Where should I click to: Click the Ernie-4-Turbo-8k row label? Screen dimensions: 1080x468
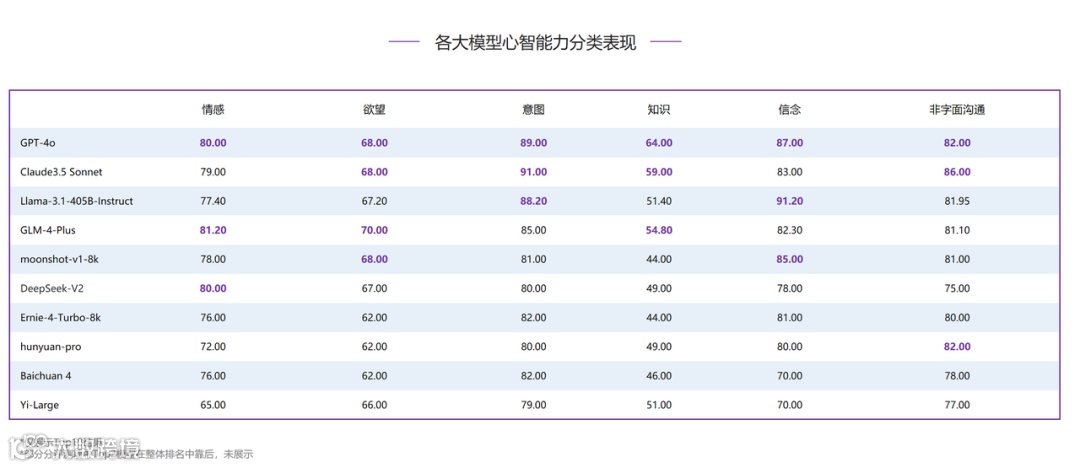tap(61, 318)
